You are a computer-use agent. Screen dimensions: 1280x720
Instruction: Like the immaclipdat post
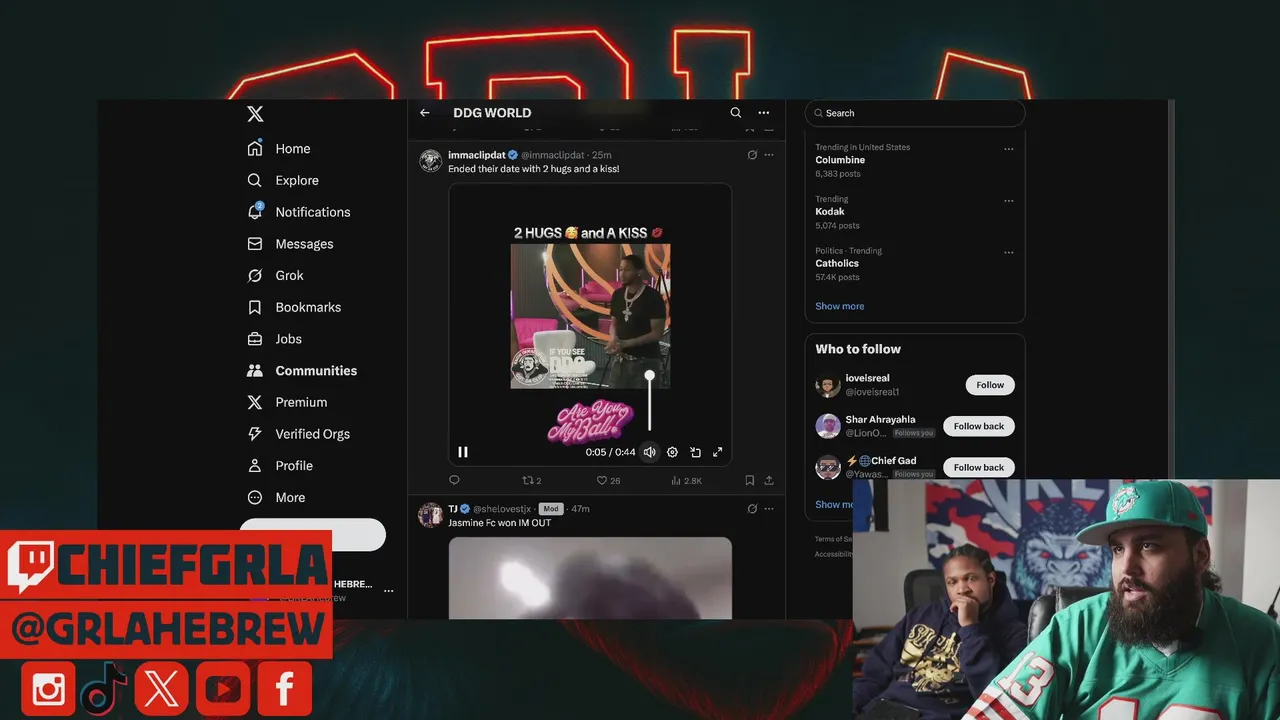pyautogui.click(x=608, y=481)
